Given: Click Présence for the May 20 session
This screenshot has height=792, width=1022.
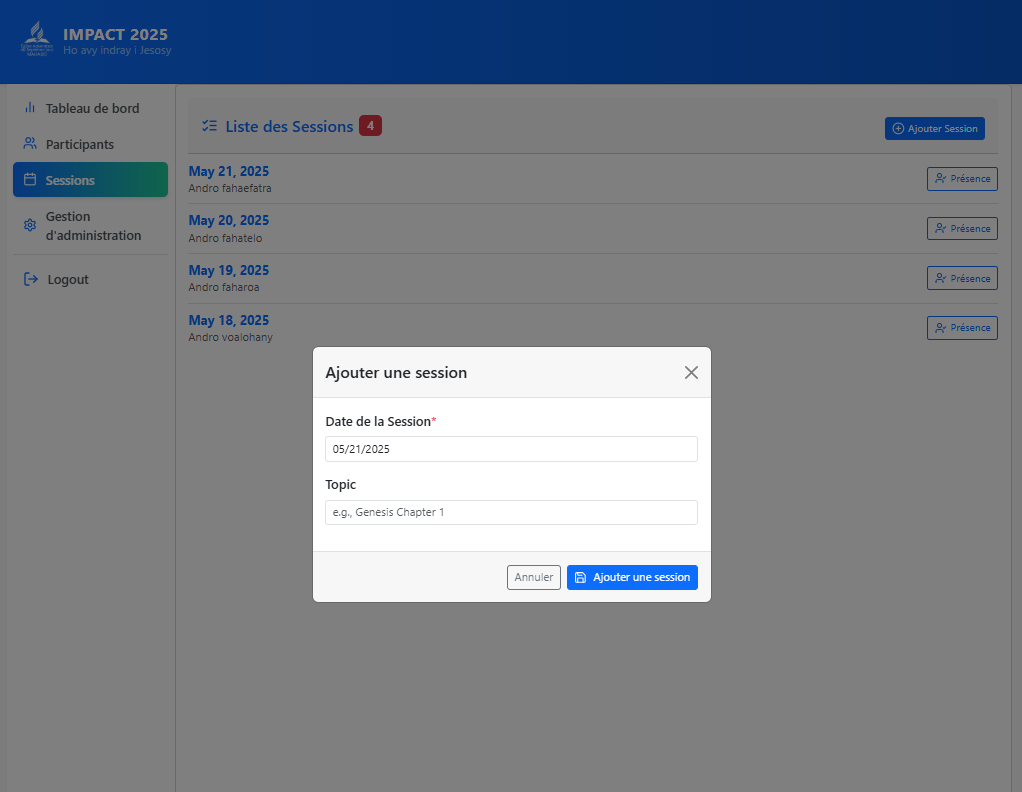Looking at the screenshot, I should [x=962, y=228].
